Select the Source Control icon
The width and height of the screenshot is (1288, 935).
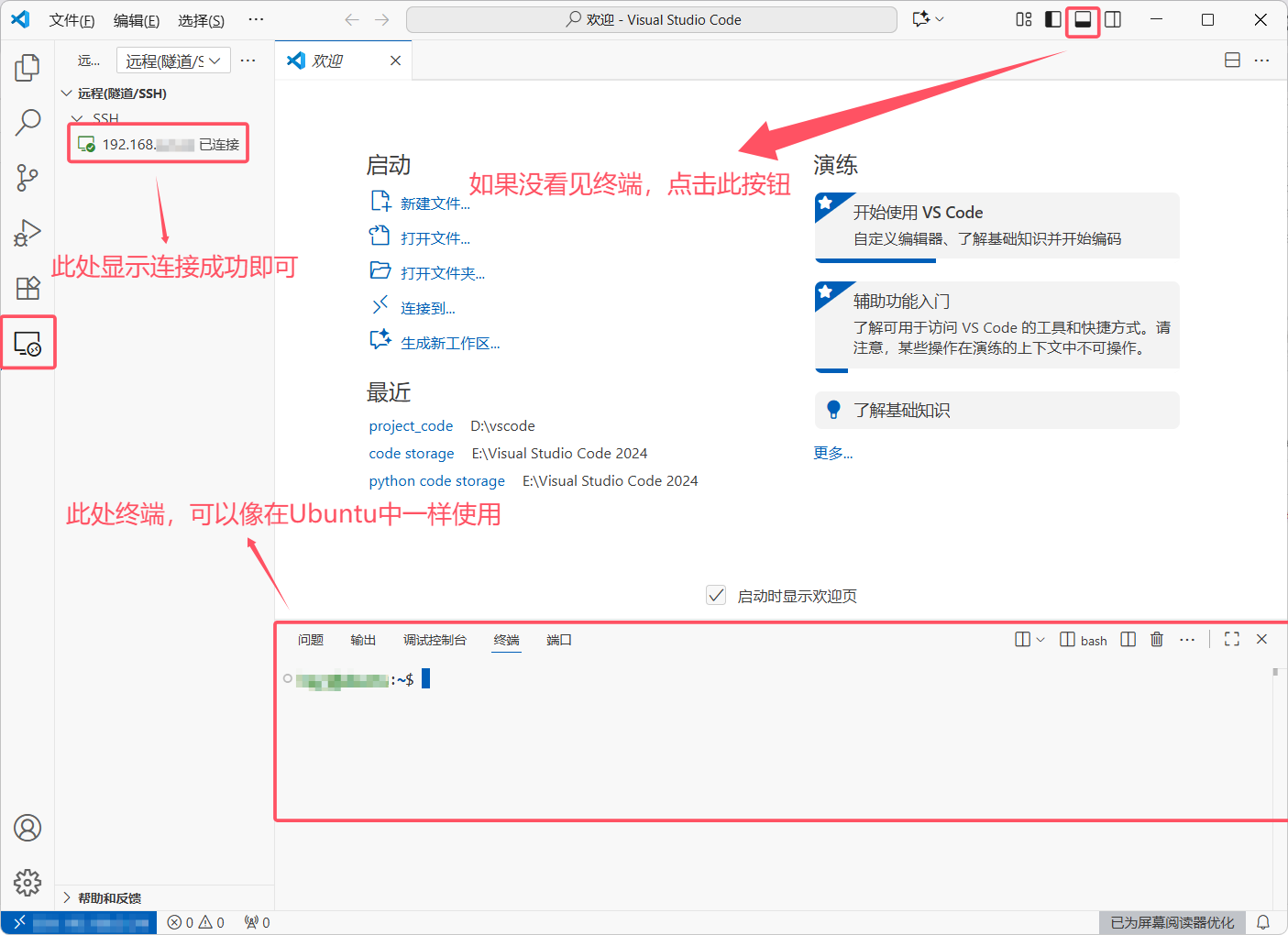click(28, 177)
